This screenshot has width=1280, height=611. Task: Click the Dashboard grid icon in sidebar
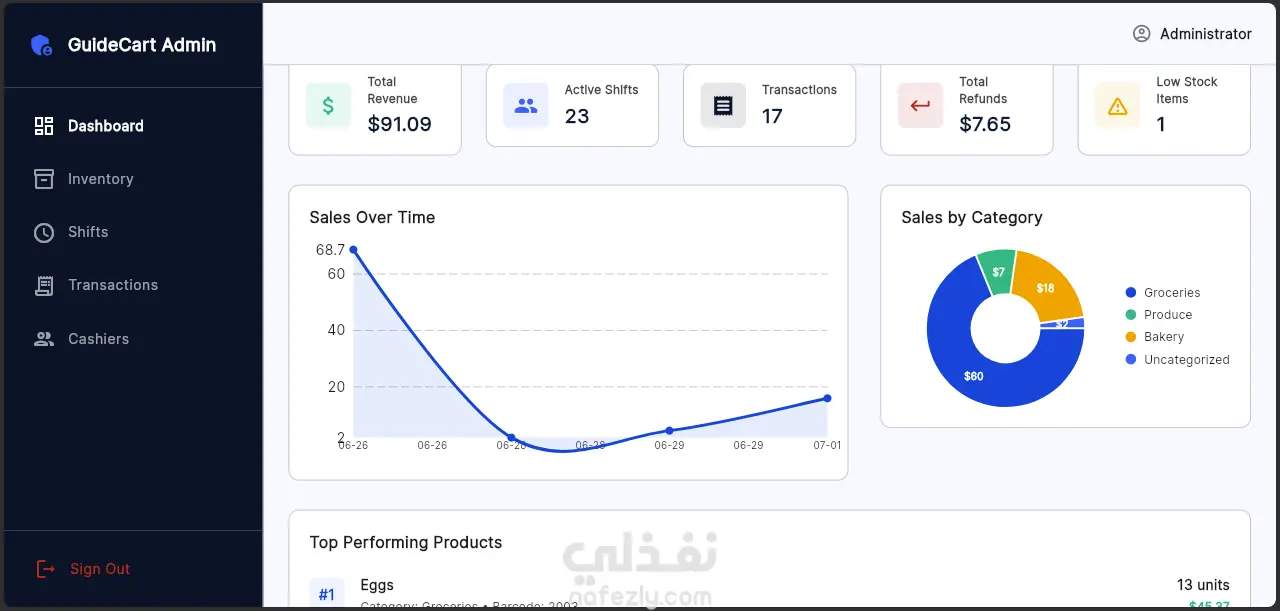[44, 126]
